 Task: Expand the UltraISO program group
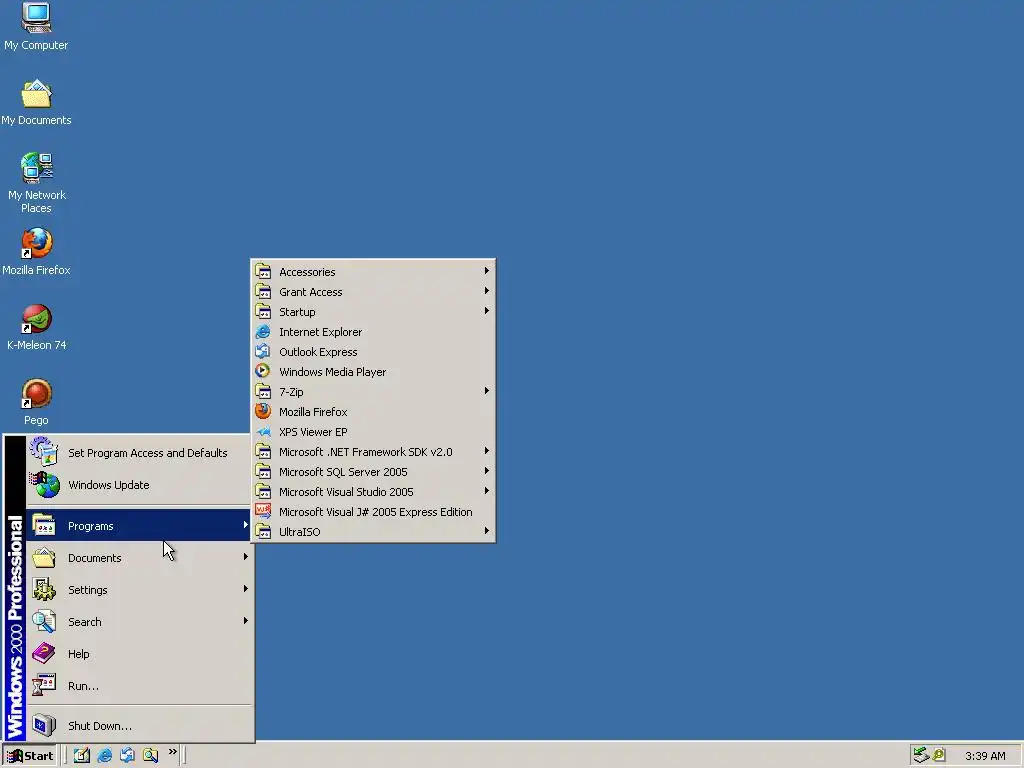(373, 532)
